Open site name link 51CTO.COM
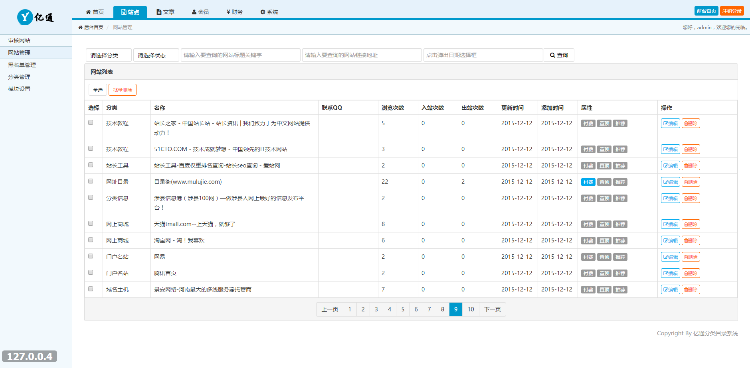750x368 pixels. click(x=220, y=149)
